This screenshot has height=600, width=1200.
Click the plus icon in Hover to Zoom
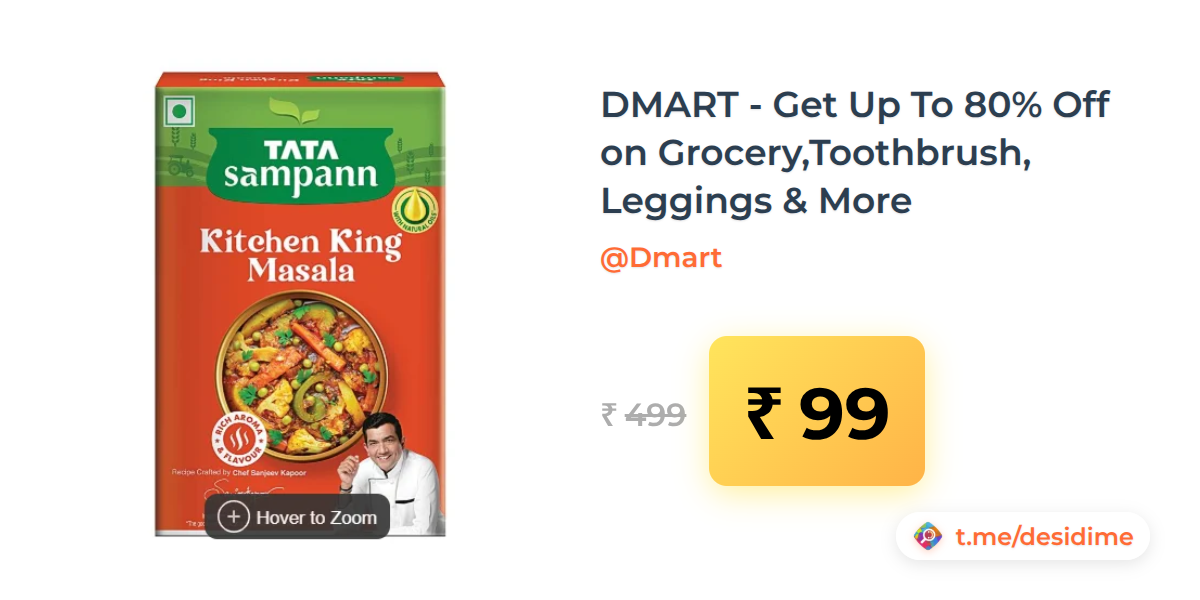233,517
